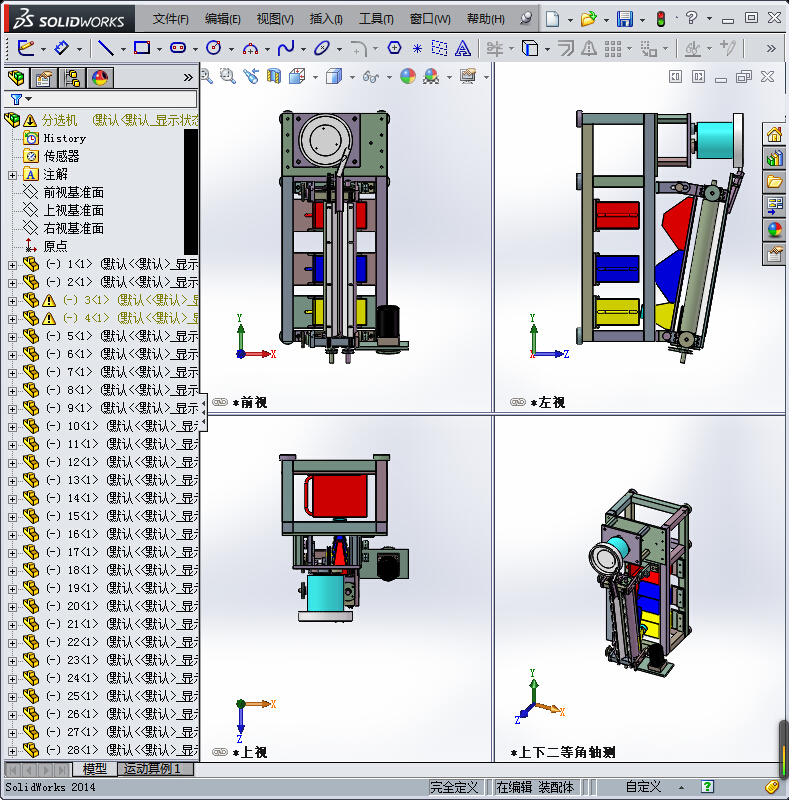Click the green help icon in status bar

(x=707, y=787)
